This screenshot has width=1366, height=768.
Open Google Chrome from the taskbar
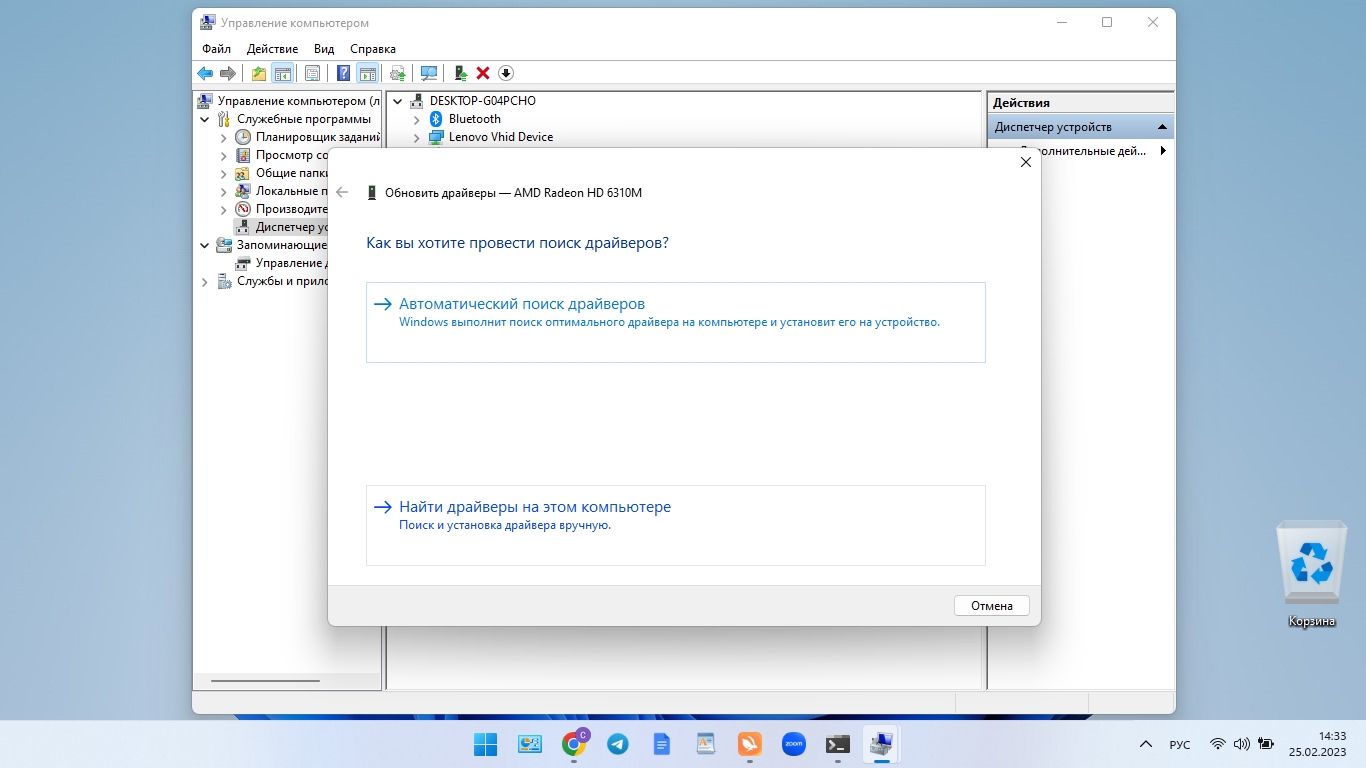click(x=574, y=744)
